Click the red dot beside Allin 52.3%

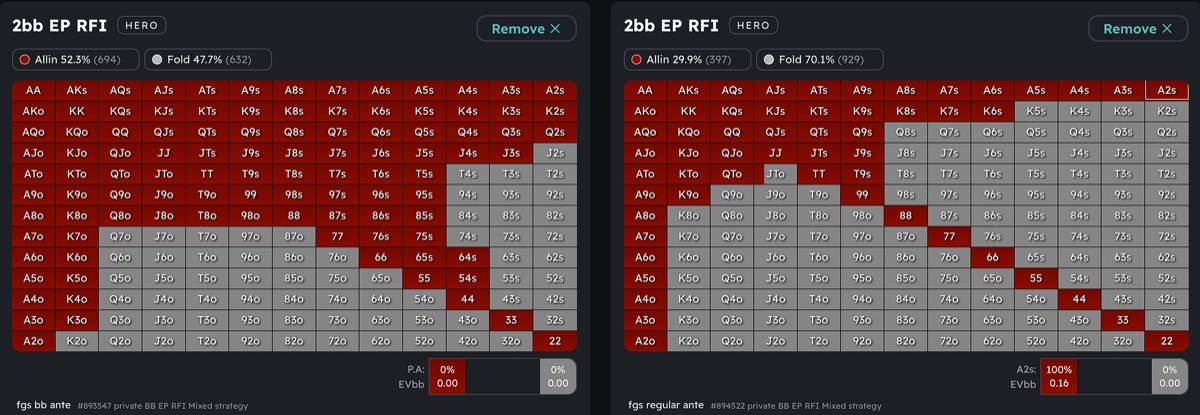[23, 60]
